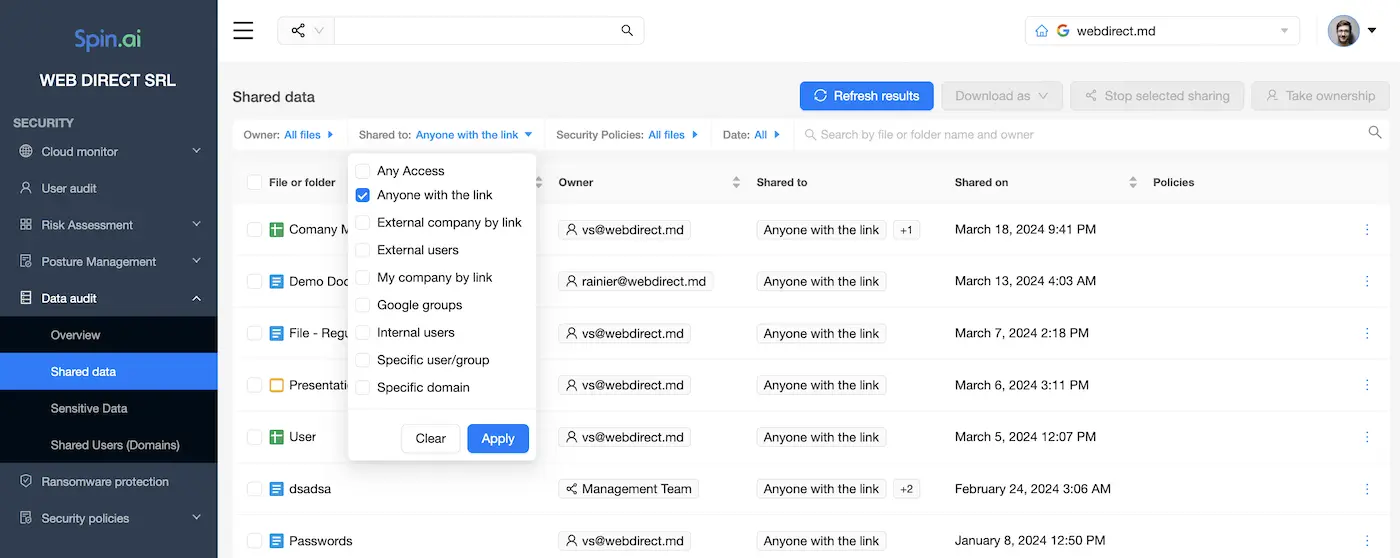The image size is (1400, 558).
Task: Go to Shared Users (Domains) page
Action: (115, 445)
